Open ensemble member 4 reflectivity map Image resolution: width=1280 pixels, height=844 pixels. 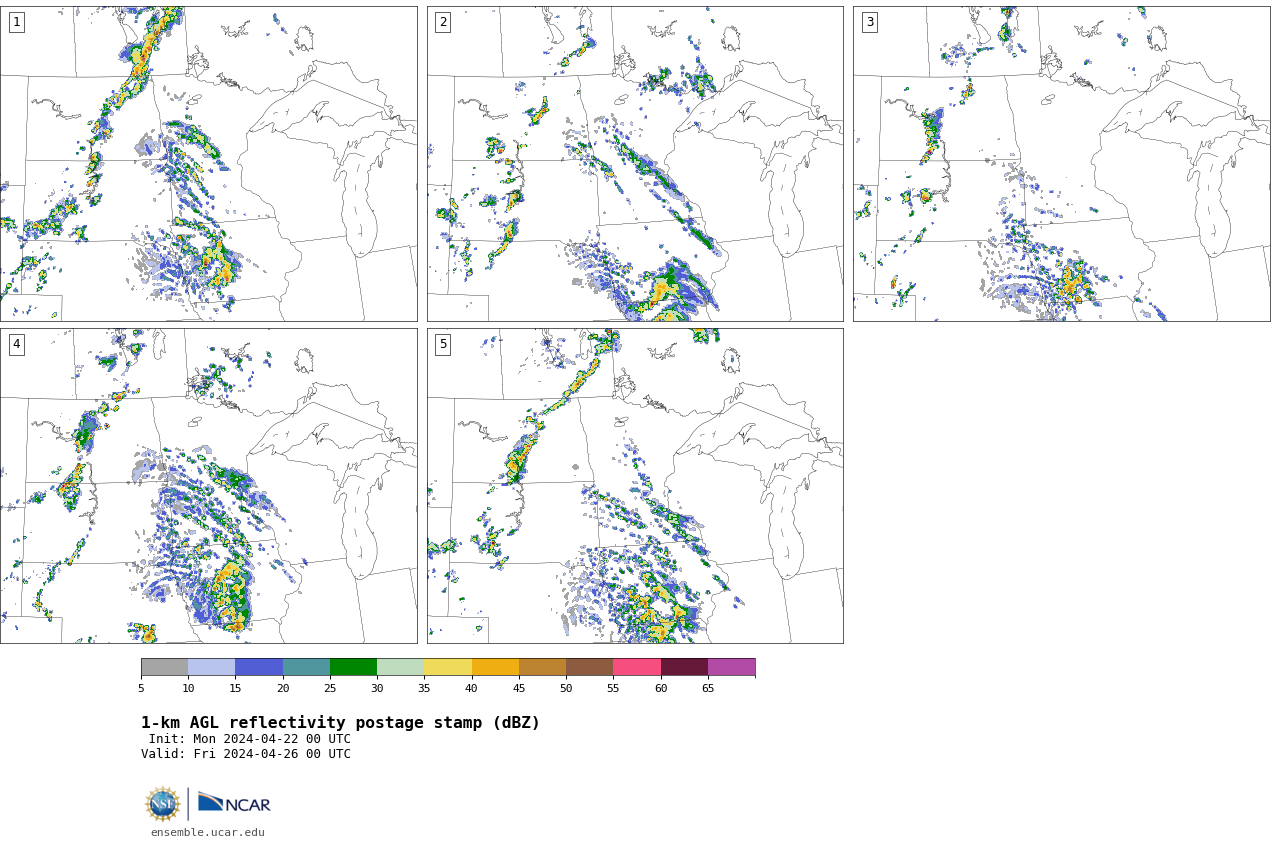coord(208,486)
